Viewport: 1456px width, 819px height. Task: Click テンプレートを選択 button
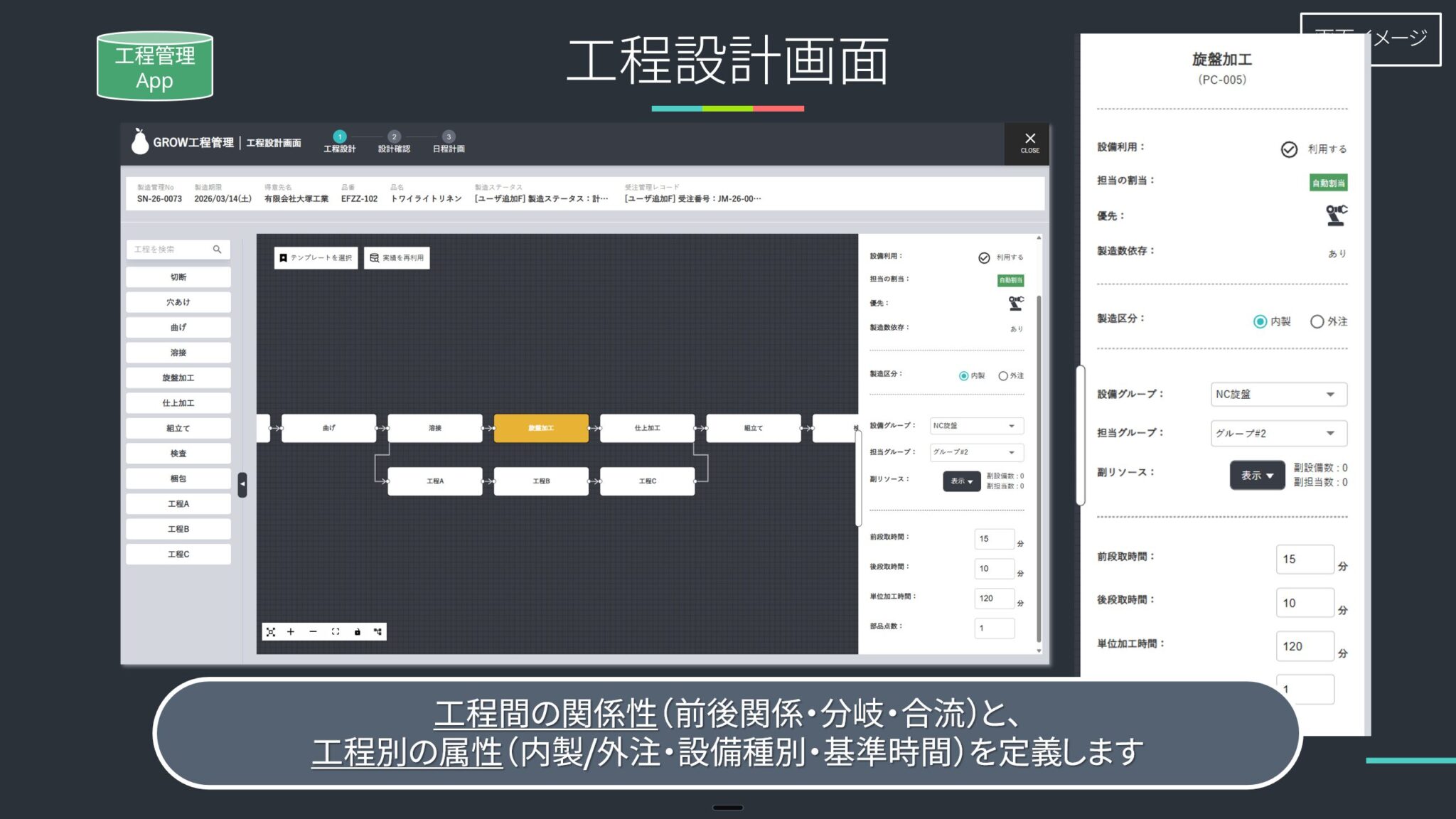[316, 258]
